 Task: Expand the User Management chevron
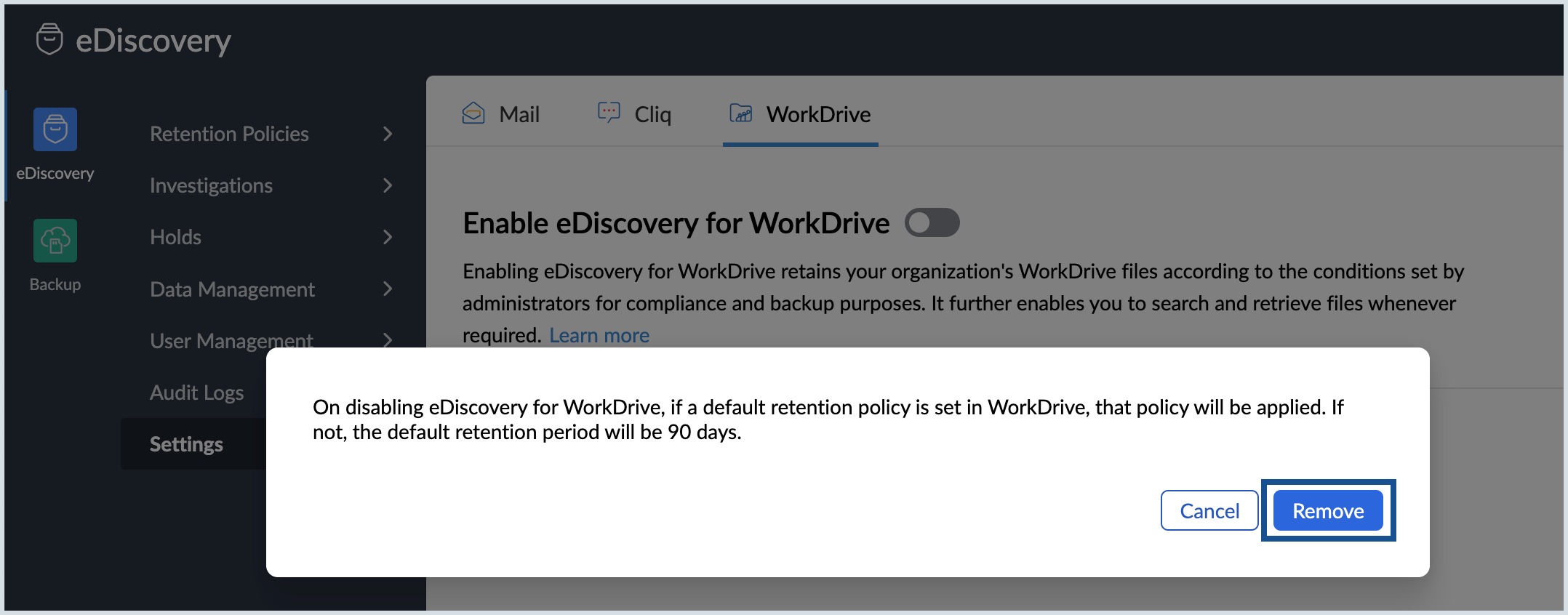(388, 339)
